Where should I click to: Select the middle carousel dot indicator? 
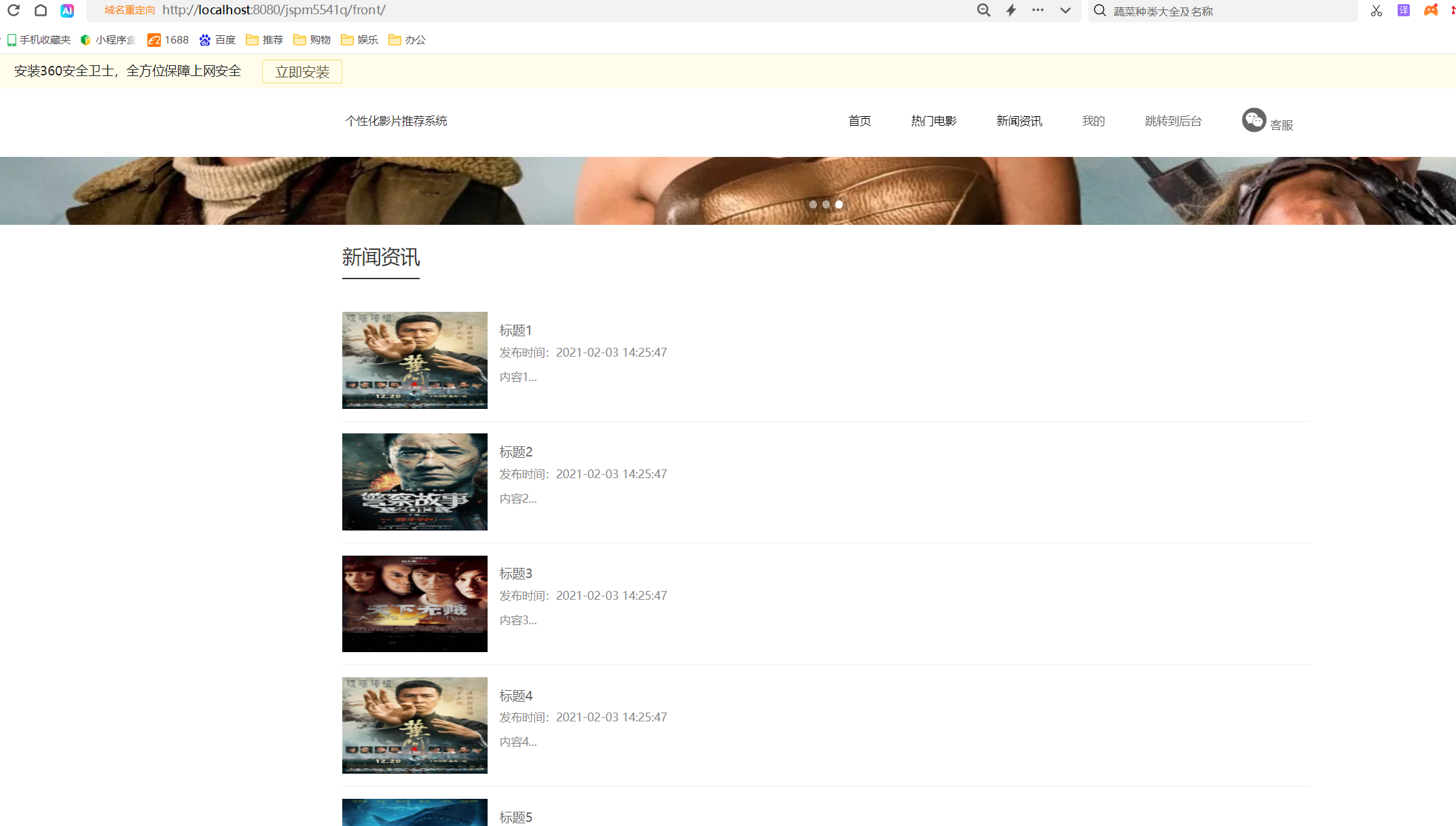(x=826, y=204)
